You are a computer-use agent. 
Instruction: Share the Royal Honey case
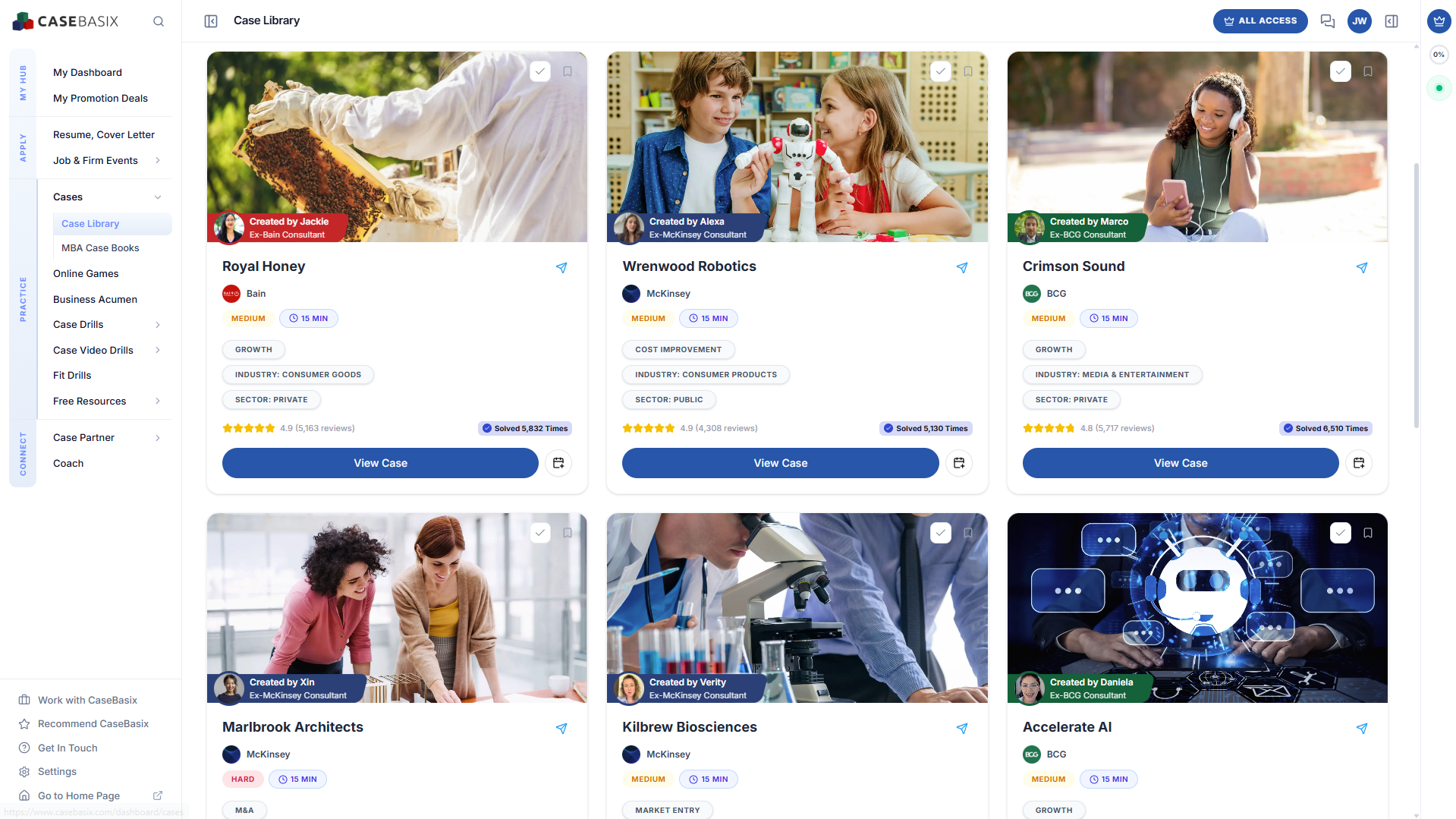click(561, 267)
